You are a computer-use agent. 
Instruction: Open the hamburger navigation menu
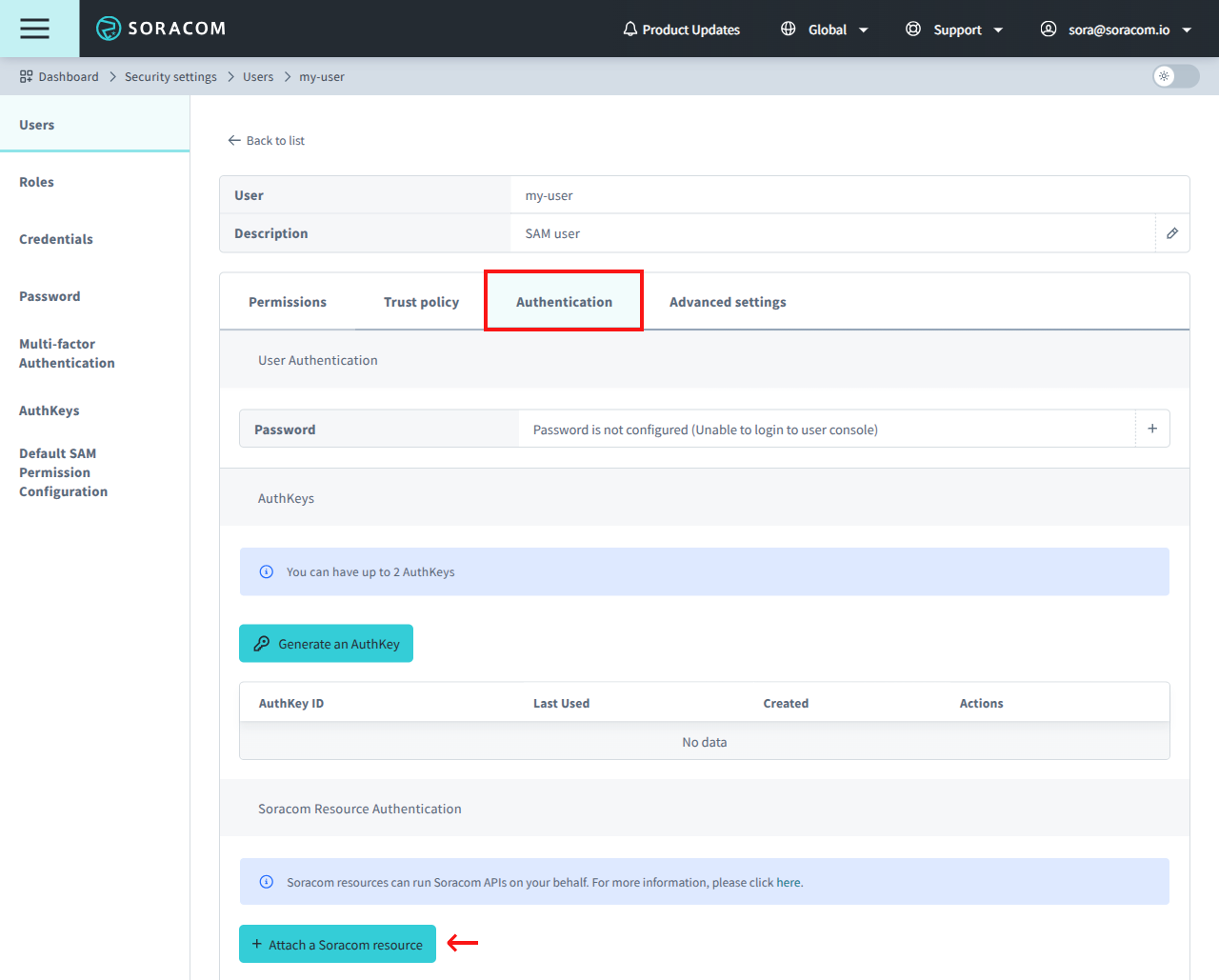(34, 28)
